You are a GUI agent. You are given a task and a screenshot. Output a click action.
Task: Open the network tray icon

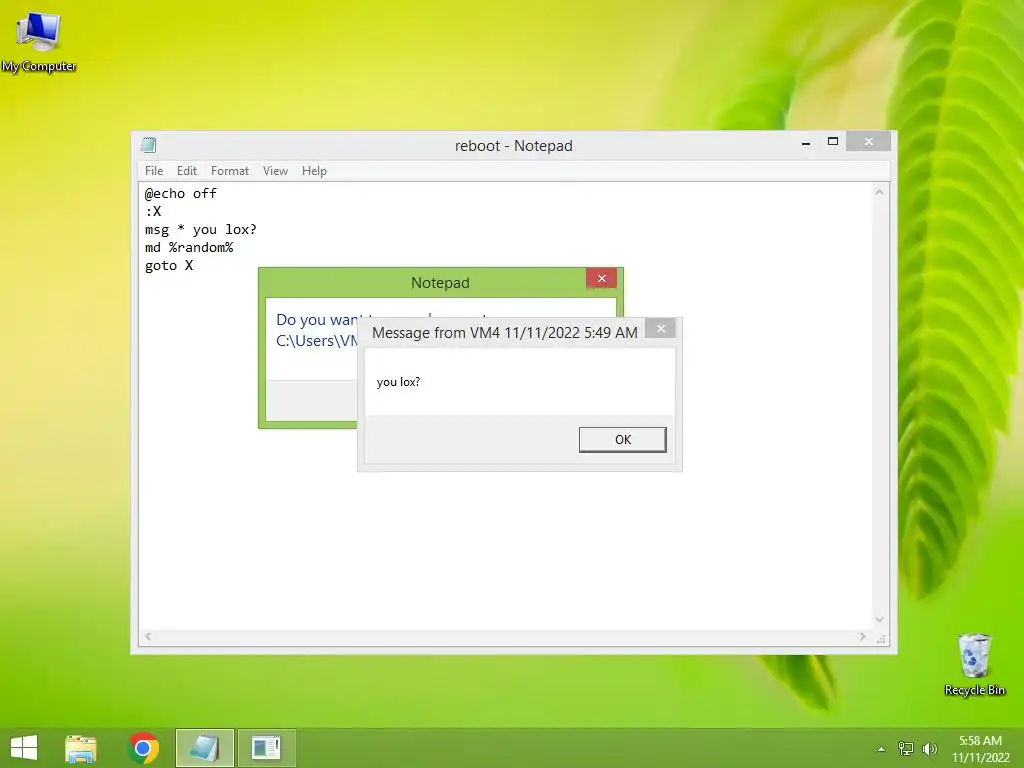(x=905, y=748)
